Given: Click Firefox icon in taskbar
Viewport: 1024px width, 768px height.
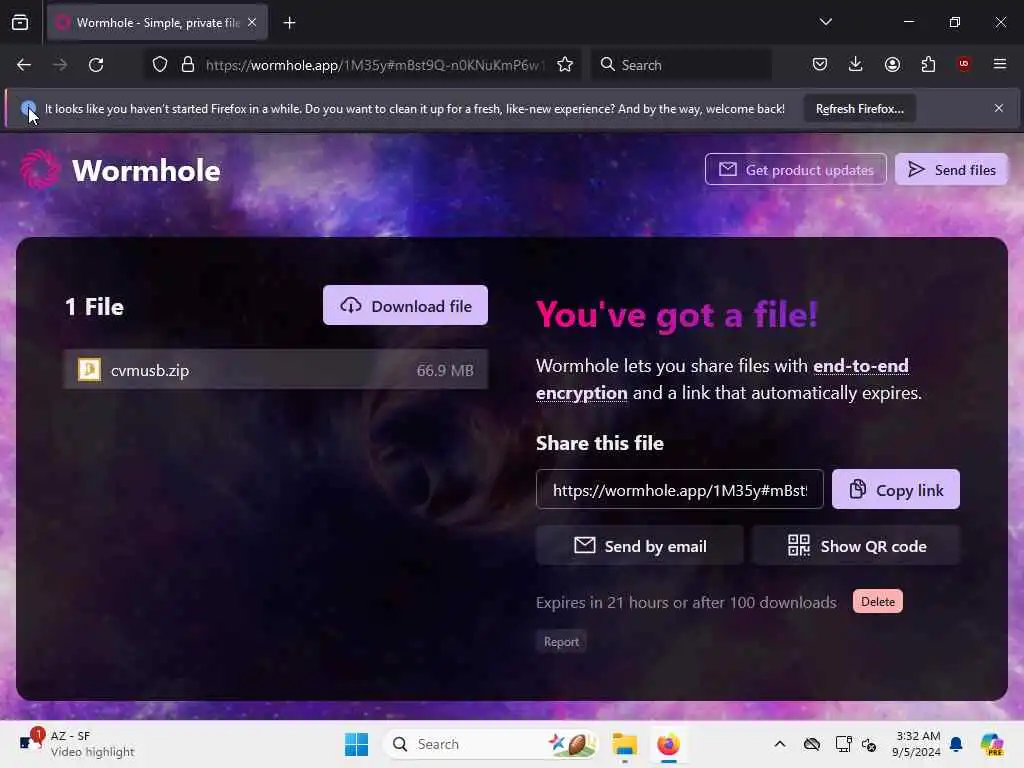Looking at the screenshot, I should pos(668,744).
